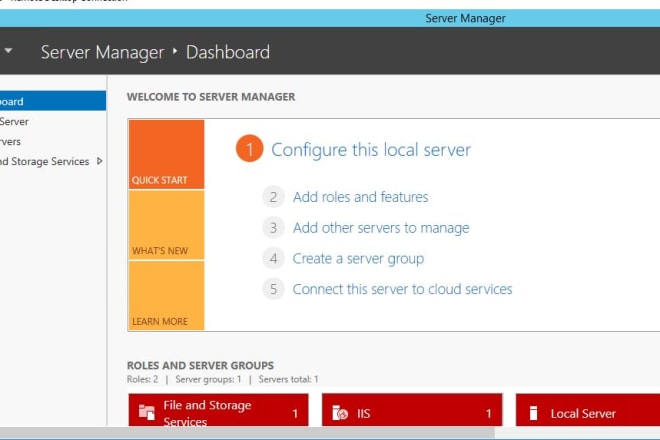Select the Learn More tile
The height and width of the screenshot is (440, 660).
pos(166,296)
